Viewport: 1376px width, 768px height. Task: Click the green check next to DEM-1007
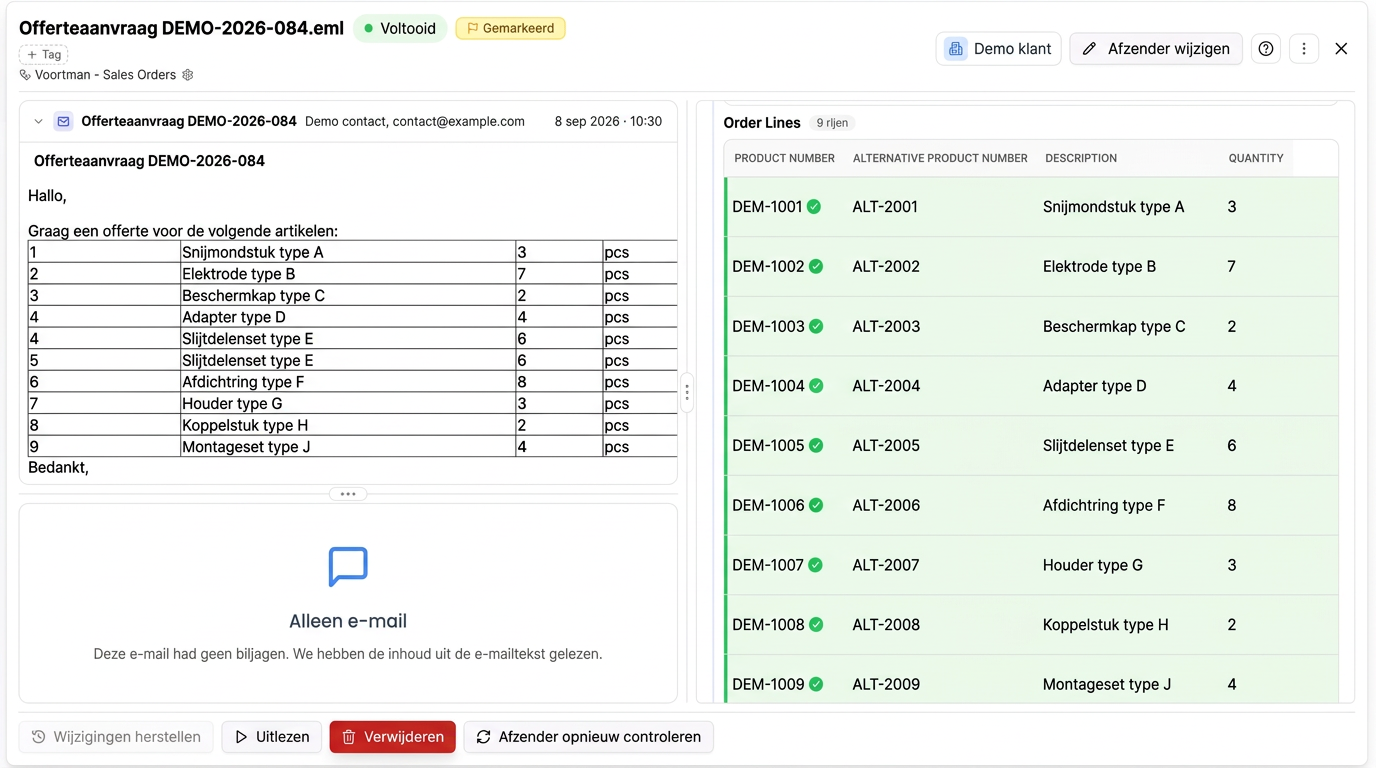[x=815, y=565]
